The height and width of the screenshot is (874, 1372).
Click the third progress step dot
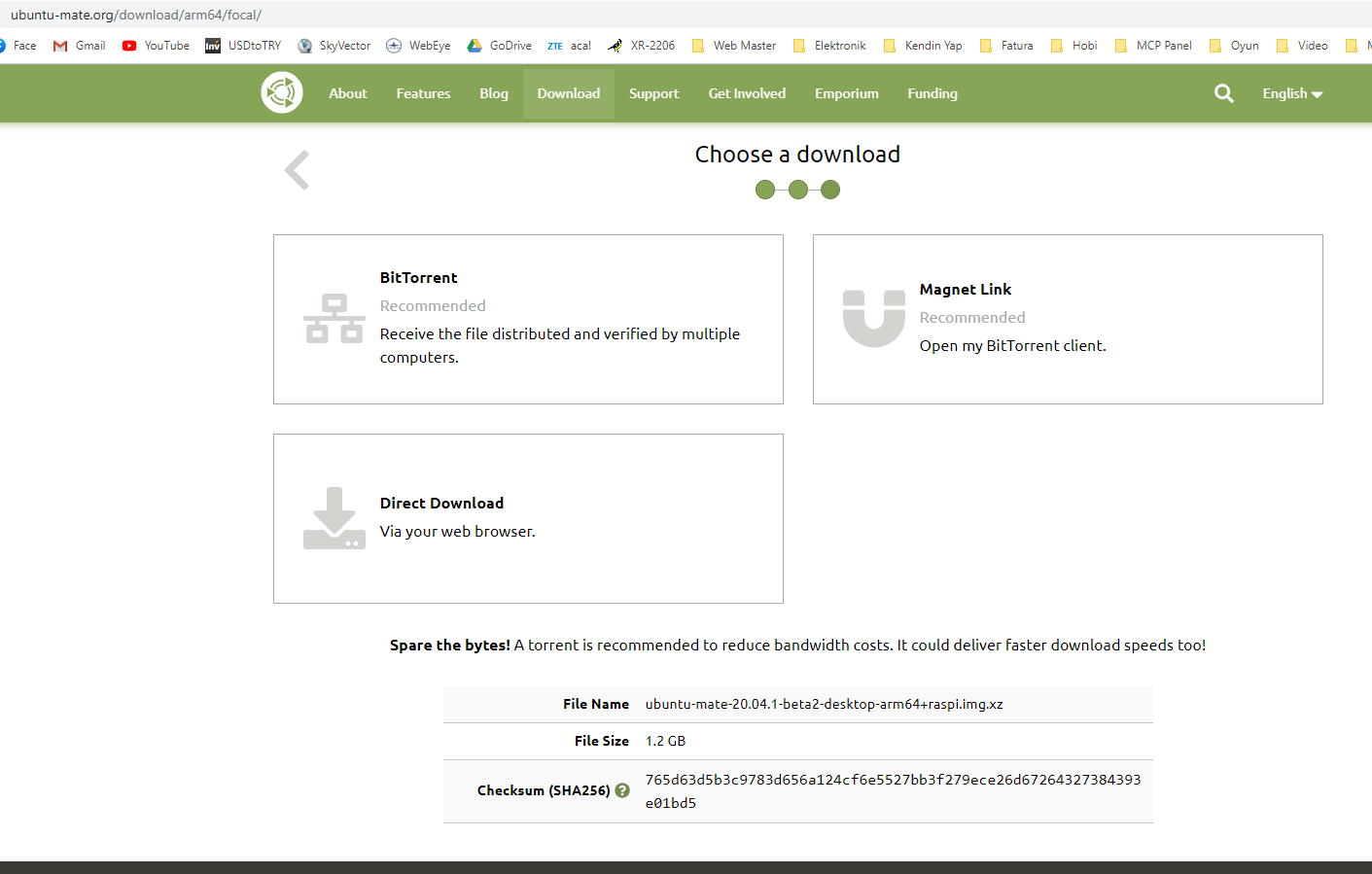click(x=830, y=190)
